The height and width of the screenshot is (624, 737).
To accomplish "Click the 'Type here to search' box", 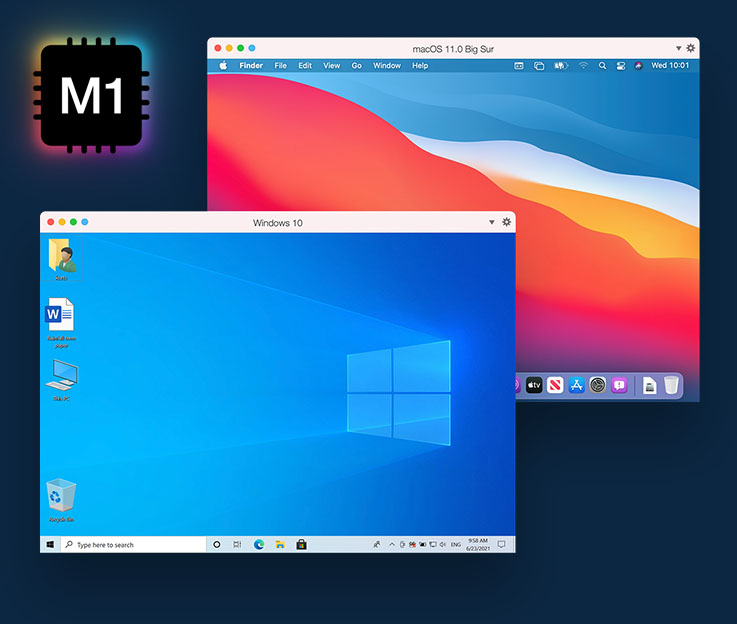I will (x=133, y=545).
